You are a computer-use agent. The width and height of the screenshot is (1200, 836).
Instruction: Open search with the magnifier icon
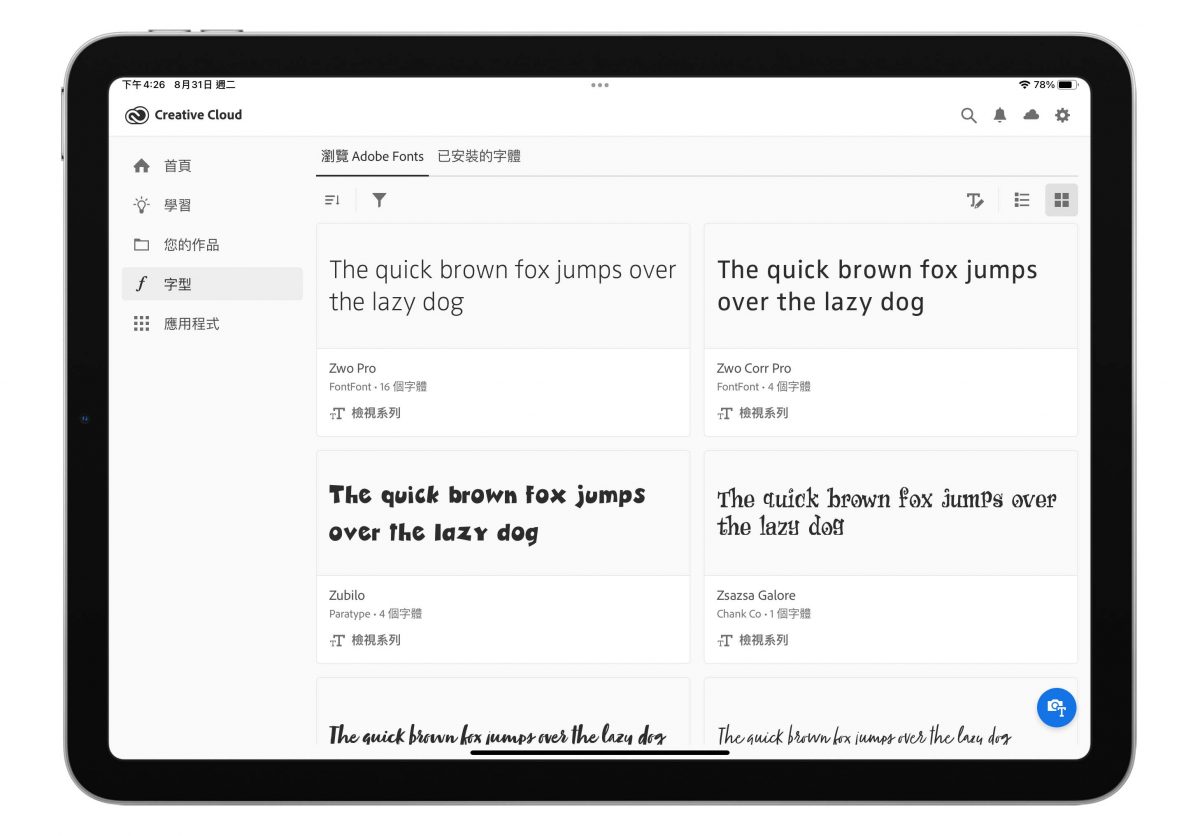tap(968, 115)
